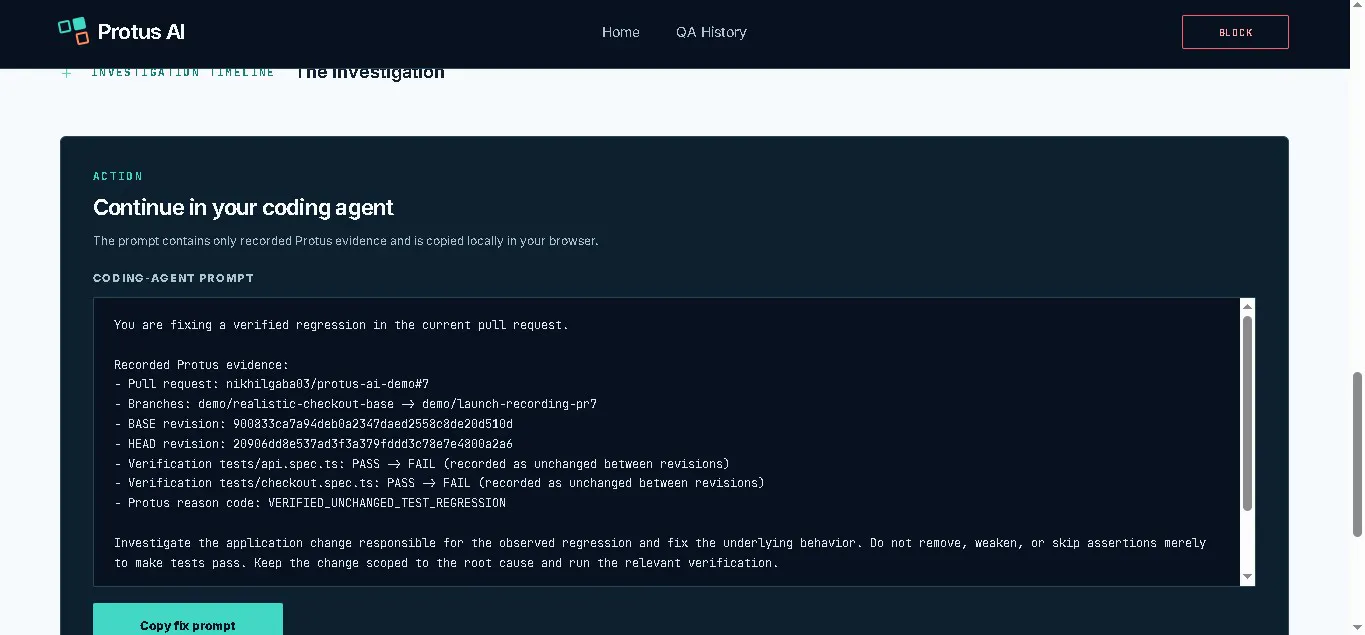Click the Branches demo/realistic-checkout-base line

point(355,404)
